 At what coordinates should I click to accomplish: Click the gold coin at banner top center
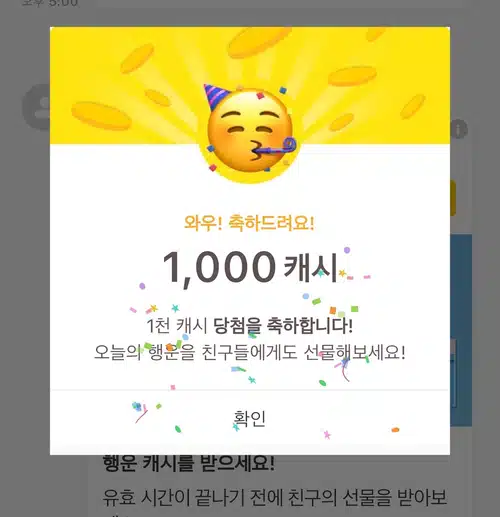coord(258,42)
